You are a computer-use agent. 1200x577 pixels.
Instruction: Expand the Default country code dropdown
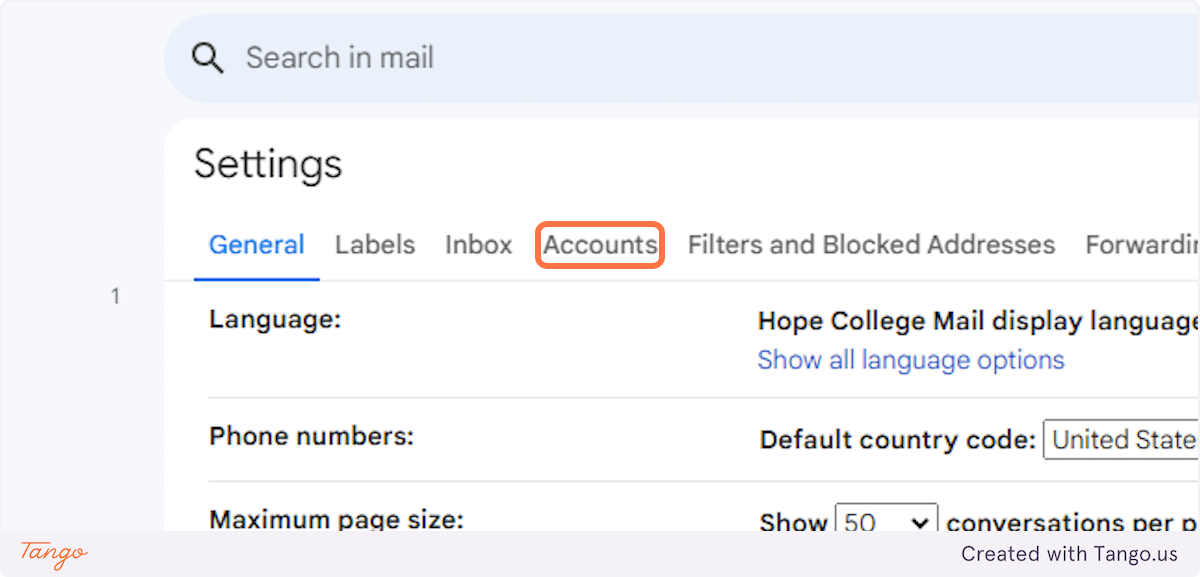pyautogui.click(x=1121, y=440)
